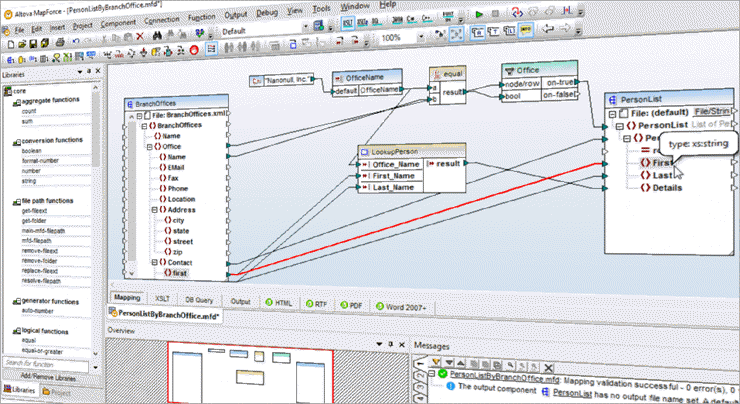Image resolution: width=740 pixels, height=404 pixels.
Task: Save the mapping with floppy icon
Action: [x=33, y=44]
